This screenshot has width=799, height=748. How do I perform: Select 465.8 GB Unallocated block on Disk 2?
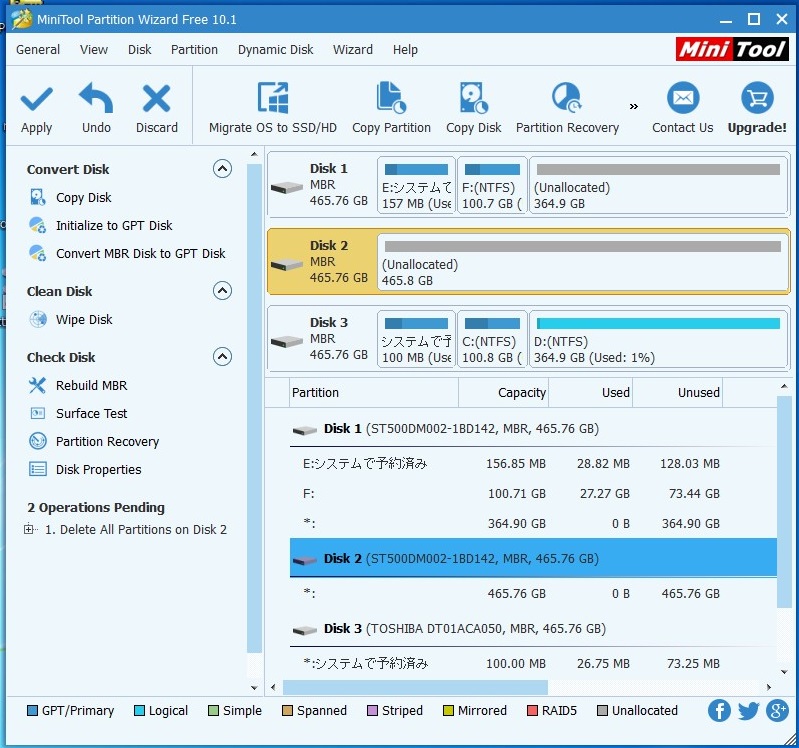tap(583, 262)
